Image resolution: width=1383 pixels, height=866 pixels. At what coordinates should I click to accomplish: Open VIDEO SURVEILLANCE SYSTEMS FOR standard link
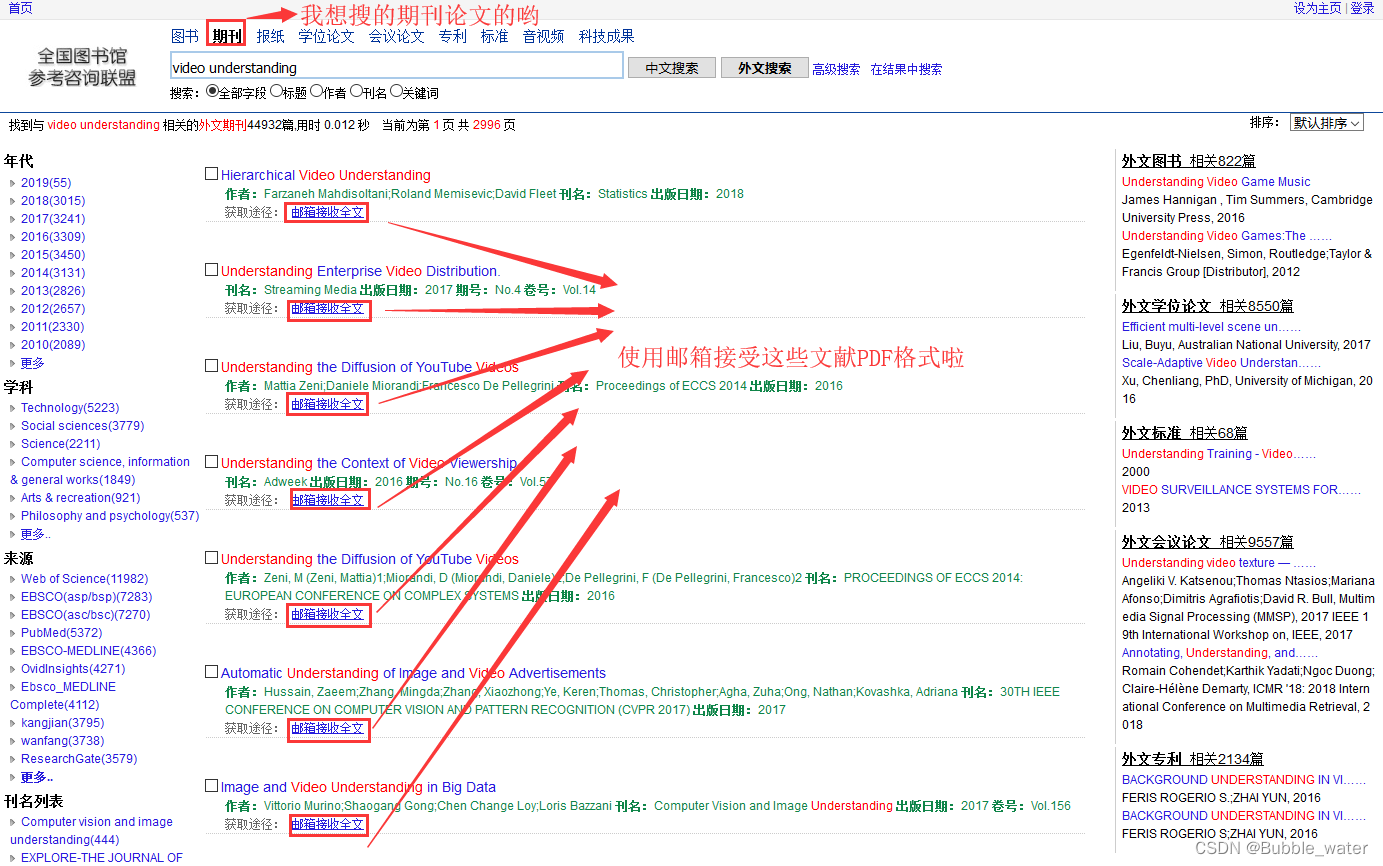coord(1241,490)
